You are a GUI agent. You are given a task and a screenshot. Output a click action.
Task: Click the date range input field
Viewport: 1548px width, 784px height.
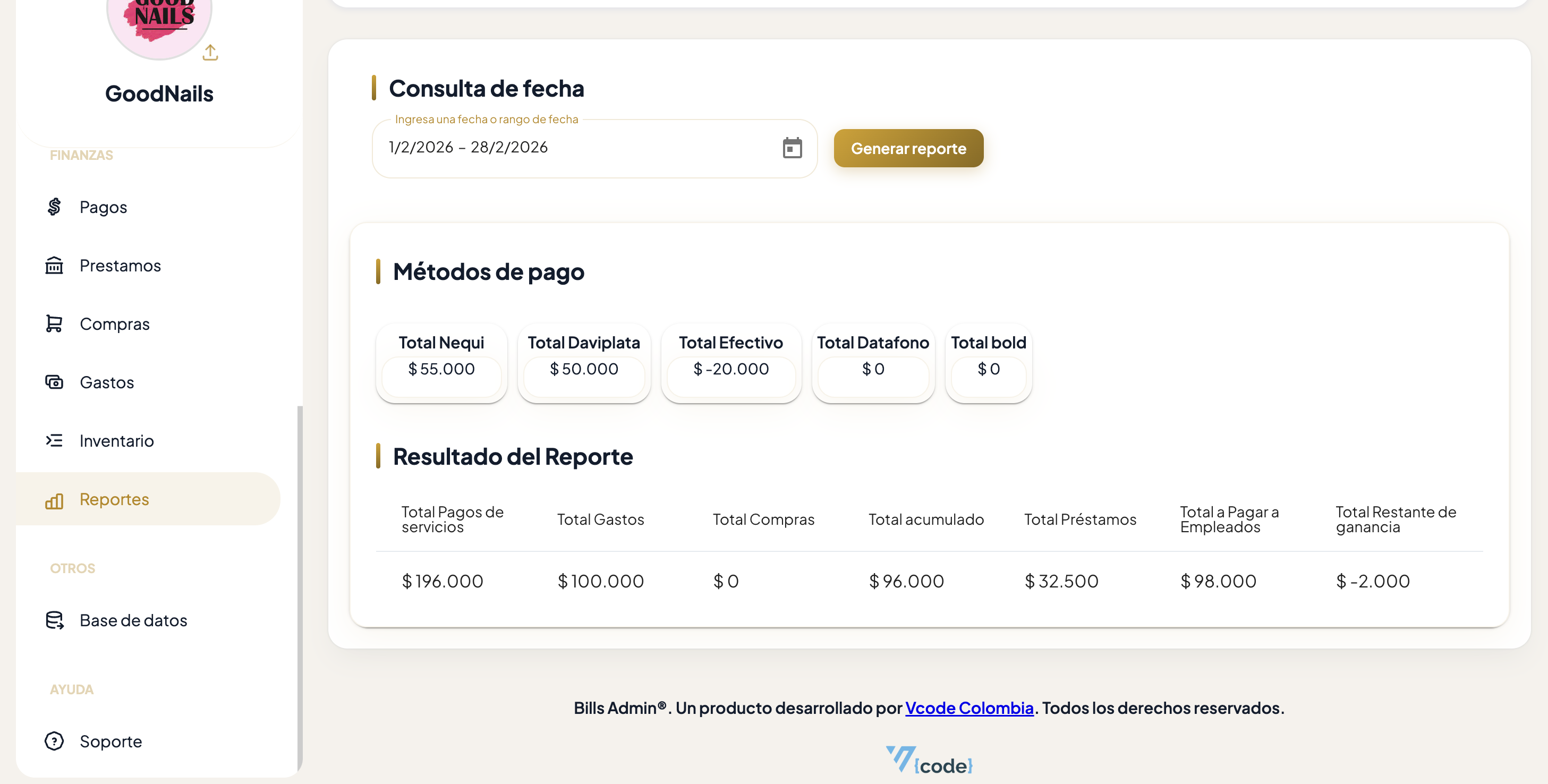(541, 148)
